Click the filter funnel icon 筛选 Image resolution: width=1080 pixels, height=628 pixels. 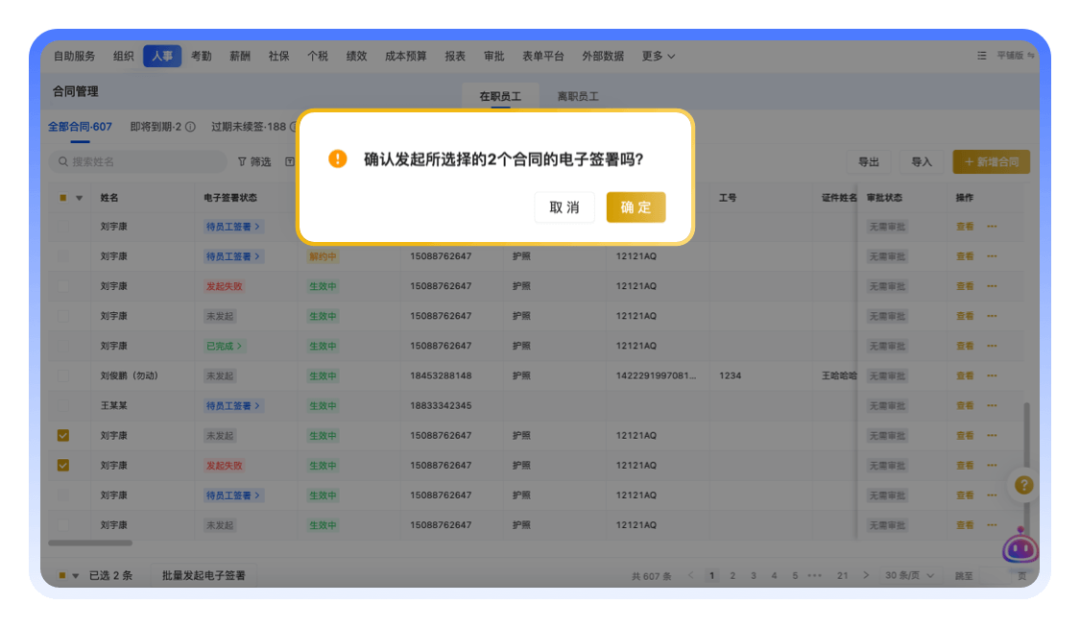[243, 162]
